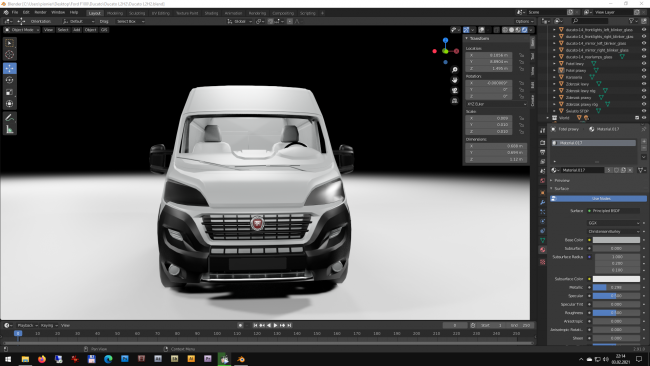Image resolution: width=650 pixels, height=366 pixels.
Task: Click the Blender logo menu icon
Action: point(6,12)
